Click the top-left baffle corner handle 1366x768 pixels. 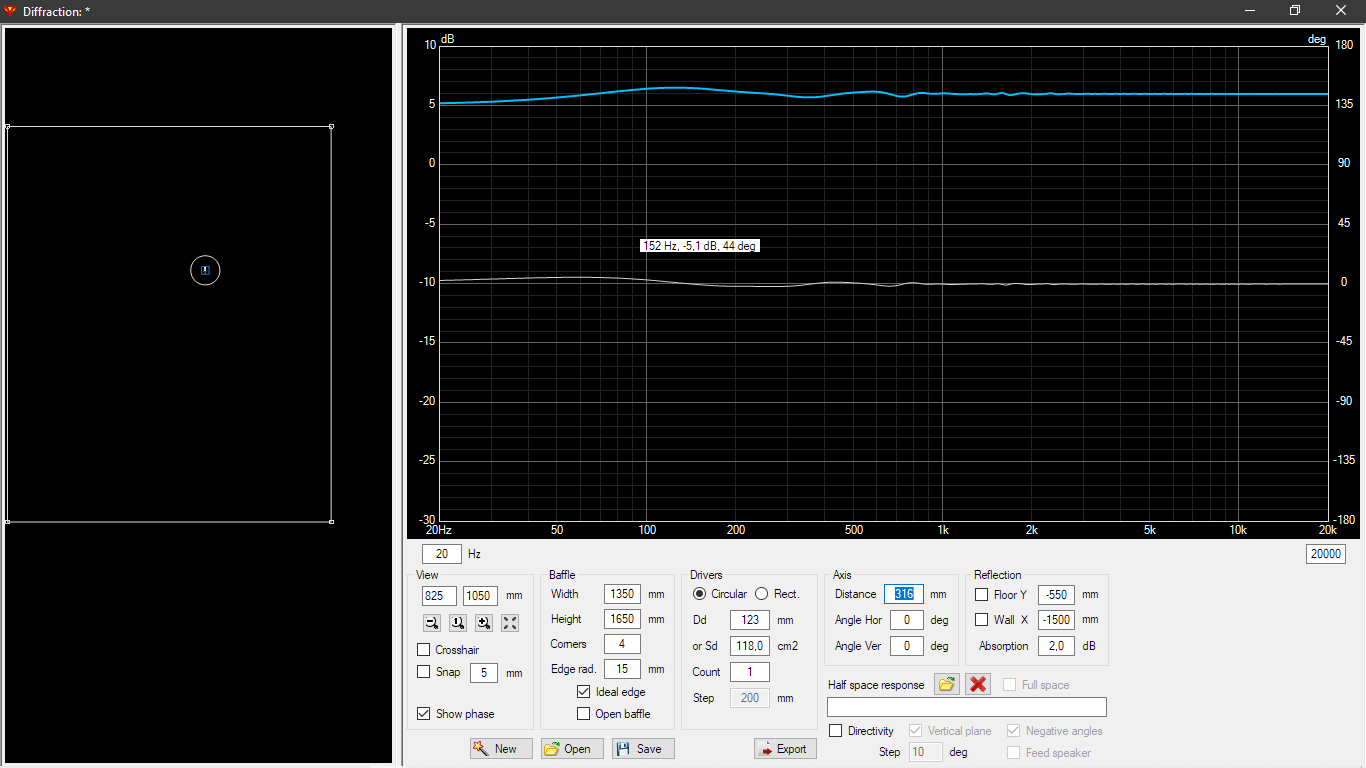[7, 126]
